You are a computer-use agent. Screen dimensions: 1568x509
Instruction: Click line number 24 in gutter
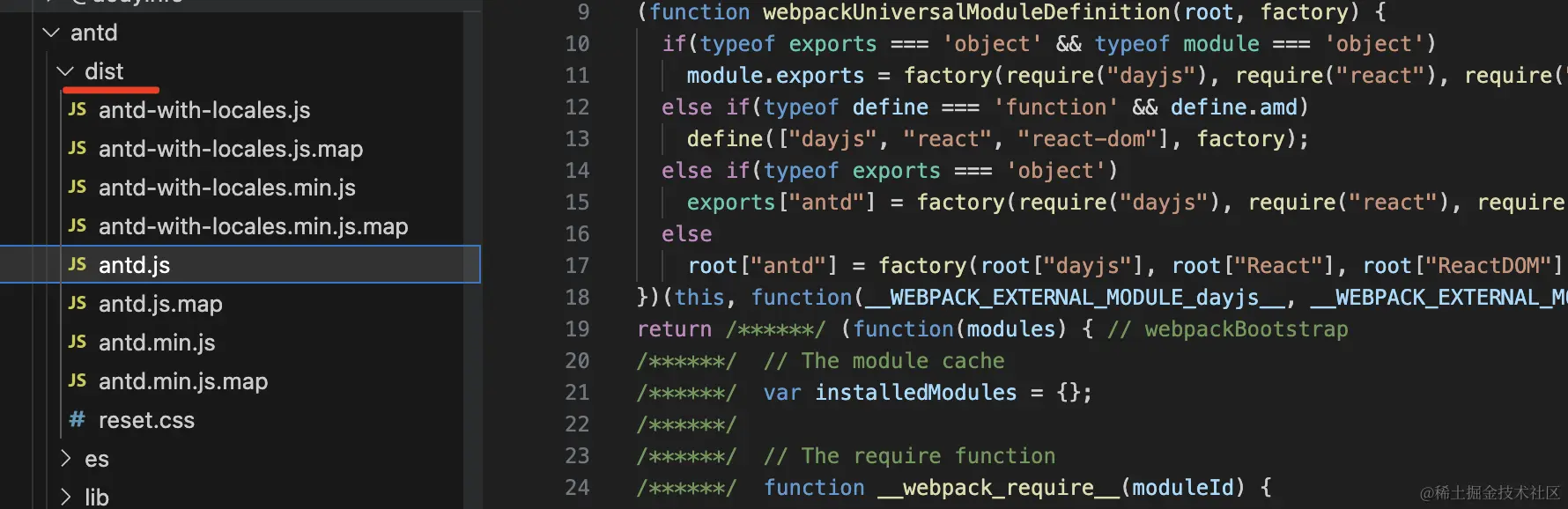click(x=577, y=488)
